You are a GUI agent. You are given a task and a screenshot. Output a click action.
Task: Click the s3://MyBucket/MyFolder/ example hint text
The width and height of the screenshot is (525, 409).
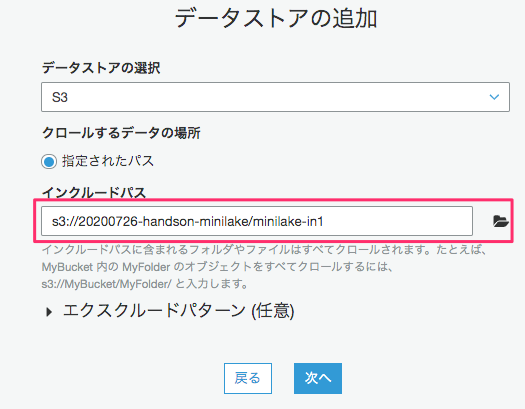tap(106, 284)
